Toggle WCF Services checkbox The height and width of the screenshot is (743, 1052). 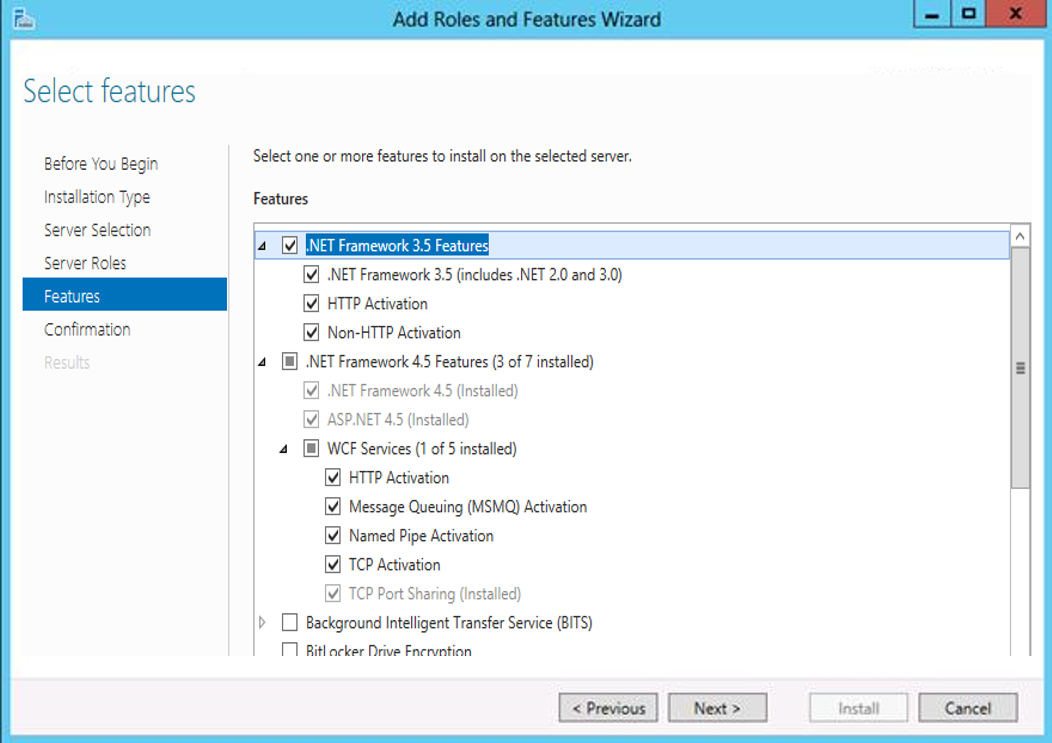(311, 448)
